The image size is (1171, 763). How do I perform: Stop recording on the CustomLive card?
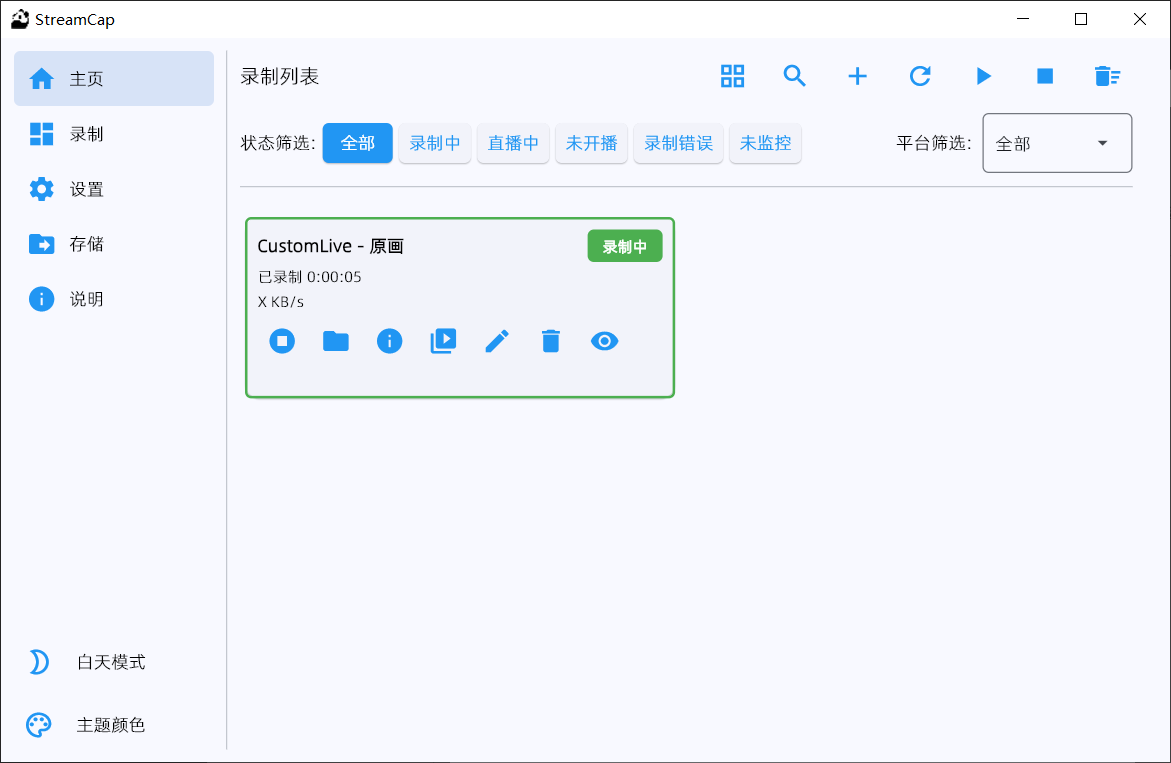click(281, 340)
